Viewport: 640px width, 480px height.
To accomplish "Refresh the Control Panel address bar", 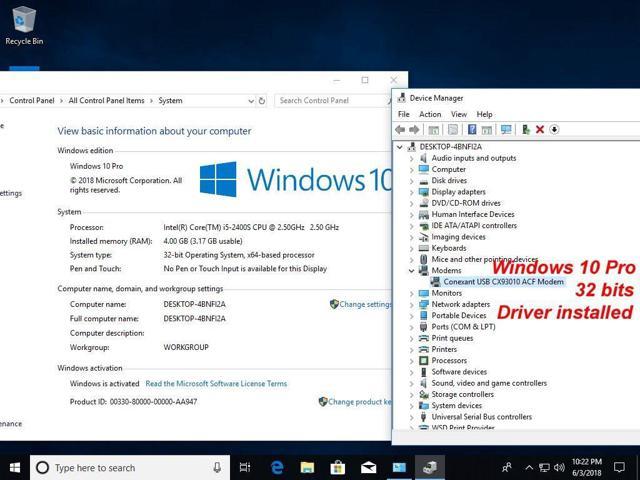I will click(262, 101).
